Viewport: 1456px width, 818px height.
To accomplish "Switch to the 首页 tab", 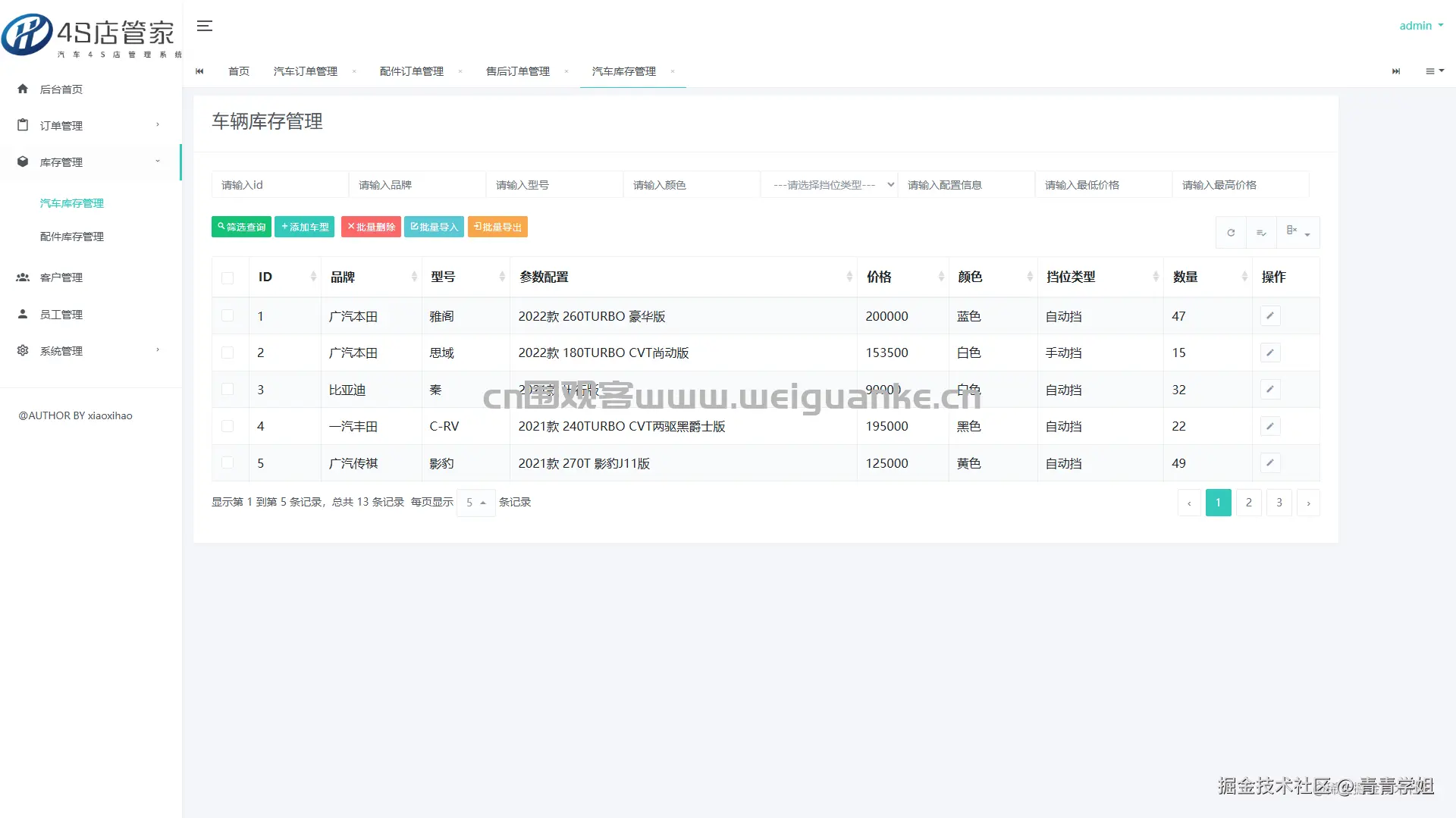I will (239, 71).
